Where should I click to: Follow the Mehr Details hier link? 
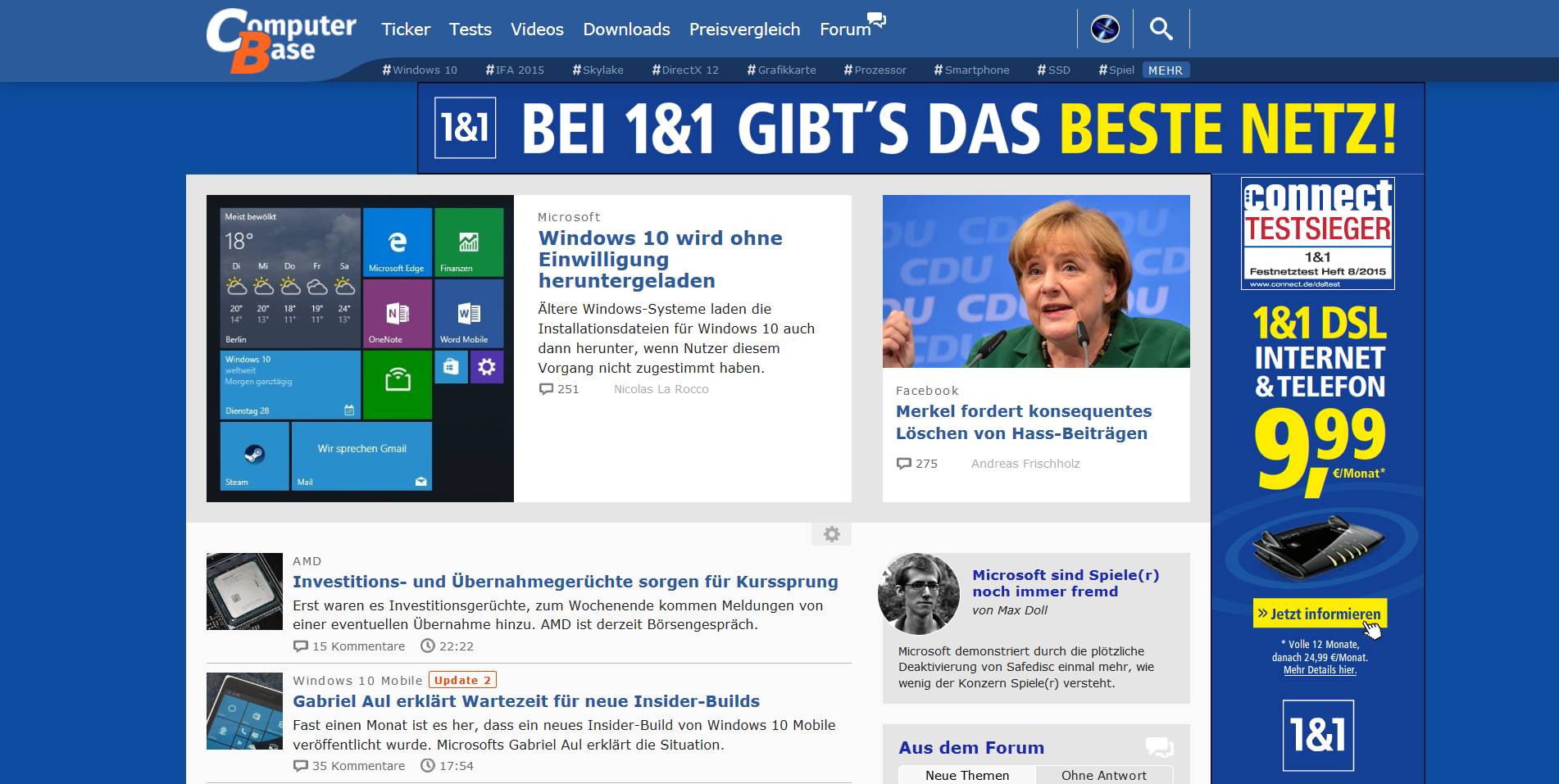pyautogui.click(x=1320, y=670)
